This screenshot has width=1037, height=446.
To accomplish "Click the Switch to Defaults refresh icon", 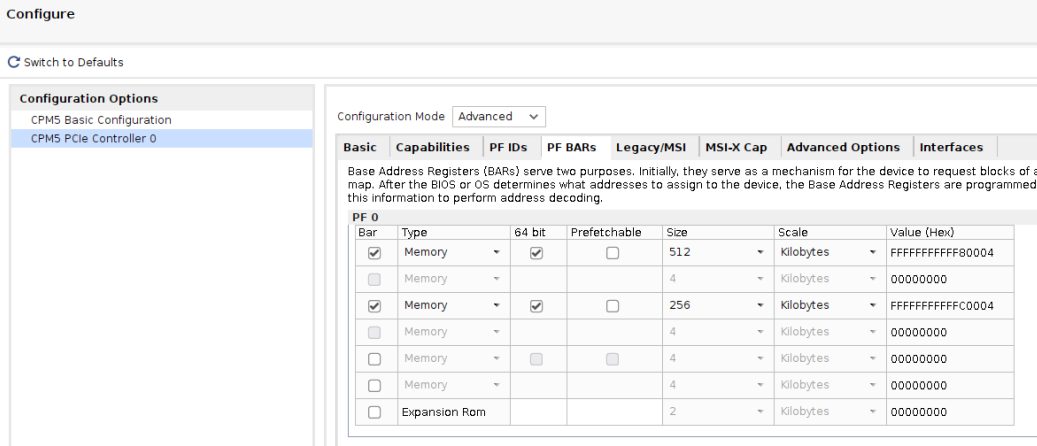I will [x=13, y=63].
